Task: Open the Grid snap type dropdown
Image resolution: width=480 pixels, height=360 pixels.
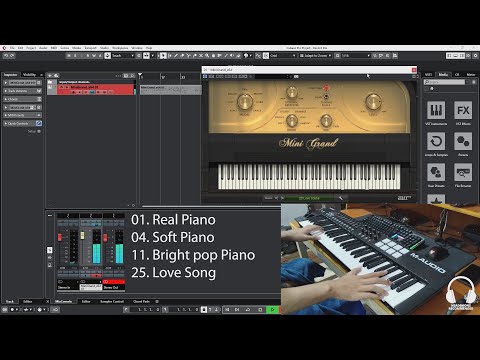Action: click(x=283, y=56)
